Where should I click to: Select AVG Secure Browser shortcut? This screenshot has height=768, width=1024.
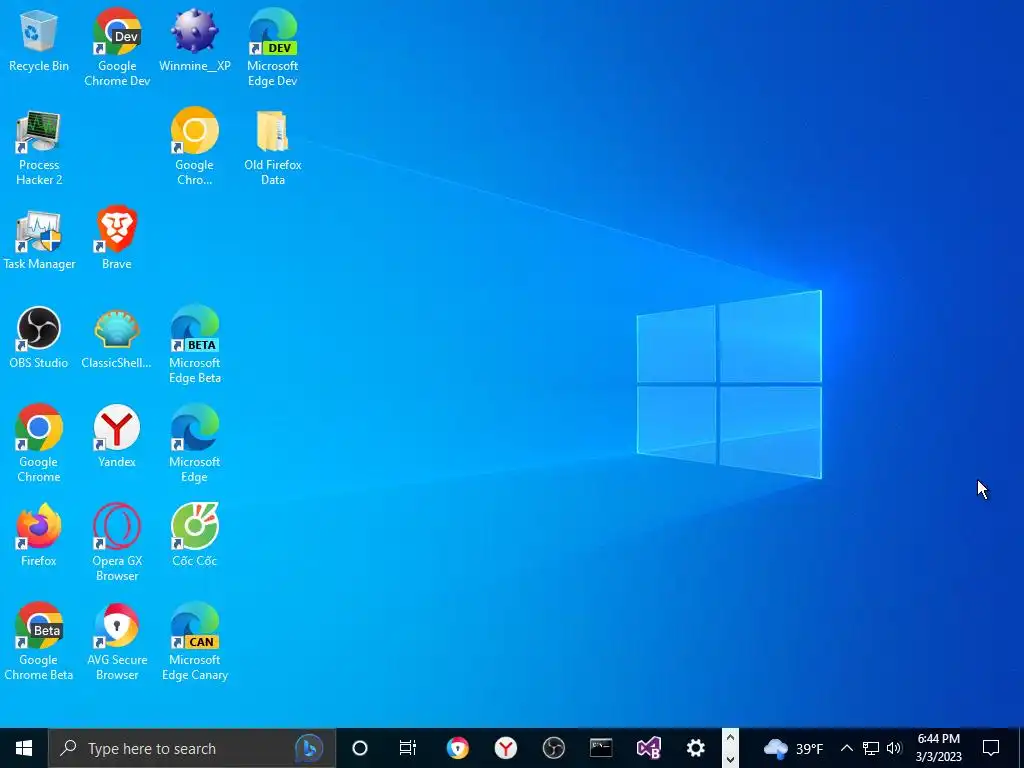117,641
